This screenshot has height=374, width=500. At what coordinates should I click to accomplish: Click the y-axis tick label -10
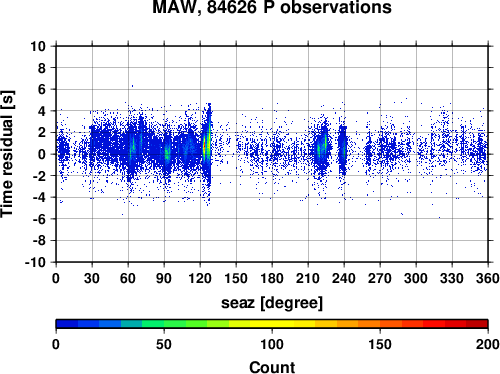click(35, 262)
